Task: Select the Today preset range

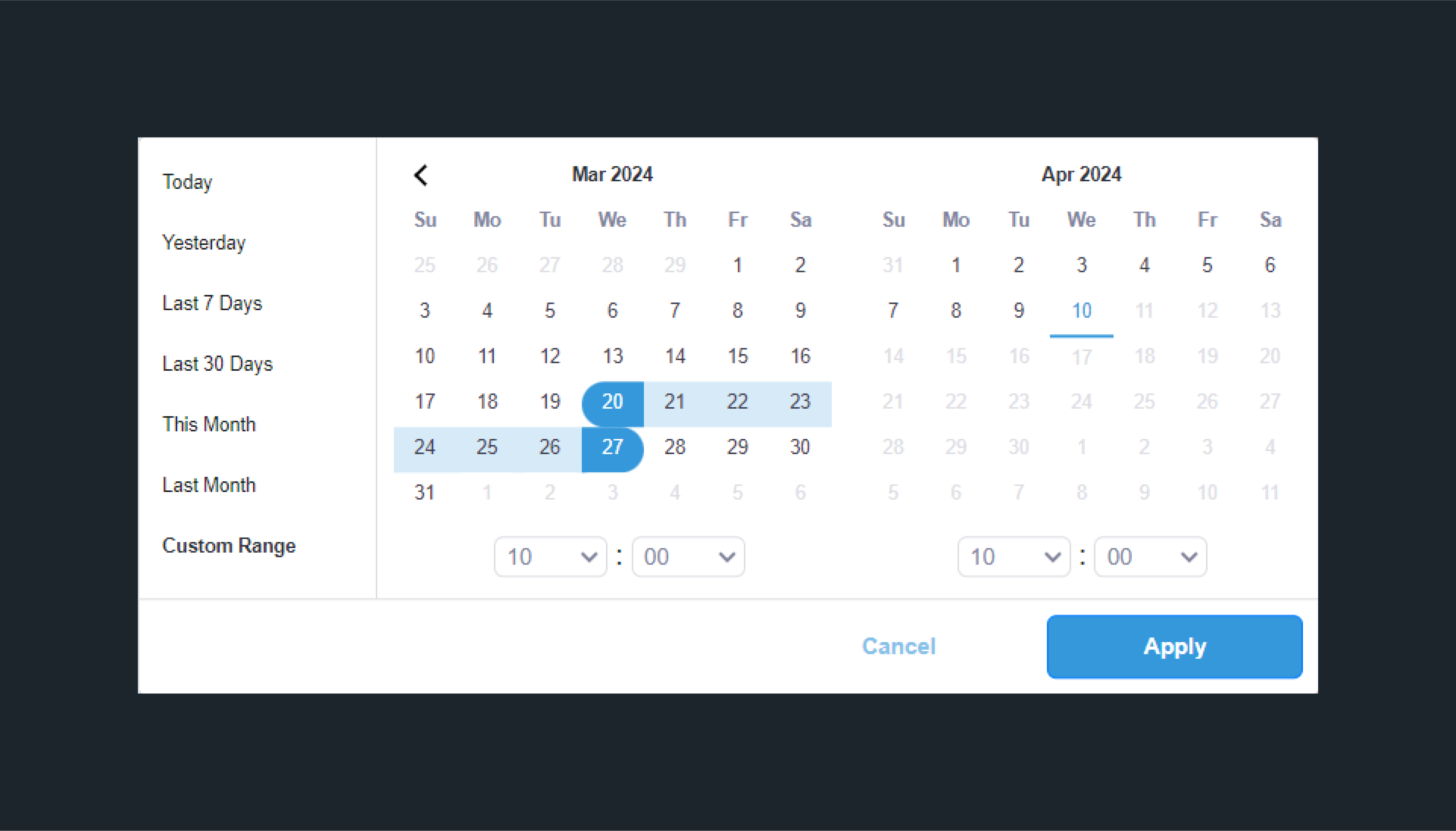Action: [187, 182]
